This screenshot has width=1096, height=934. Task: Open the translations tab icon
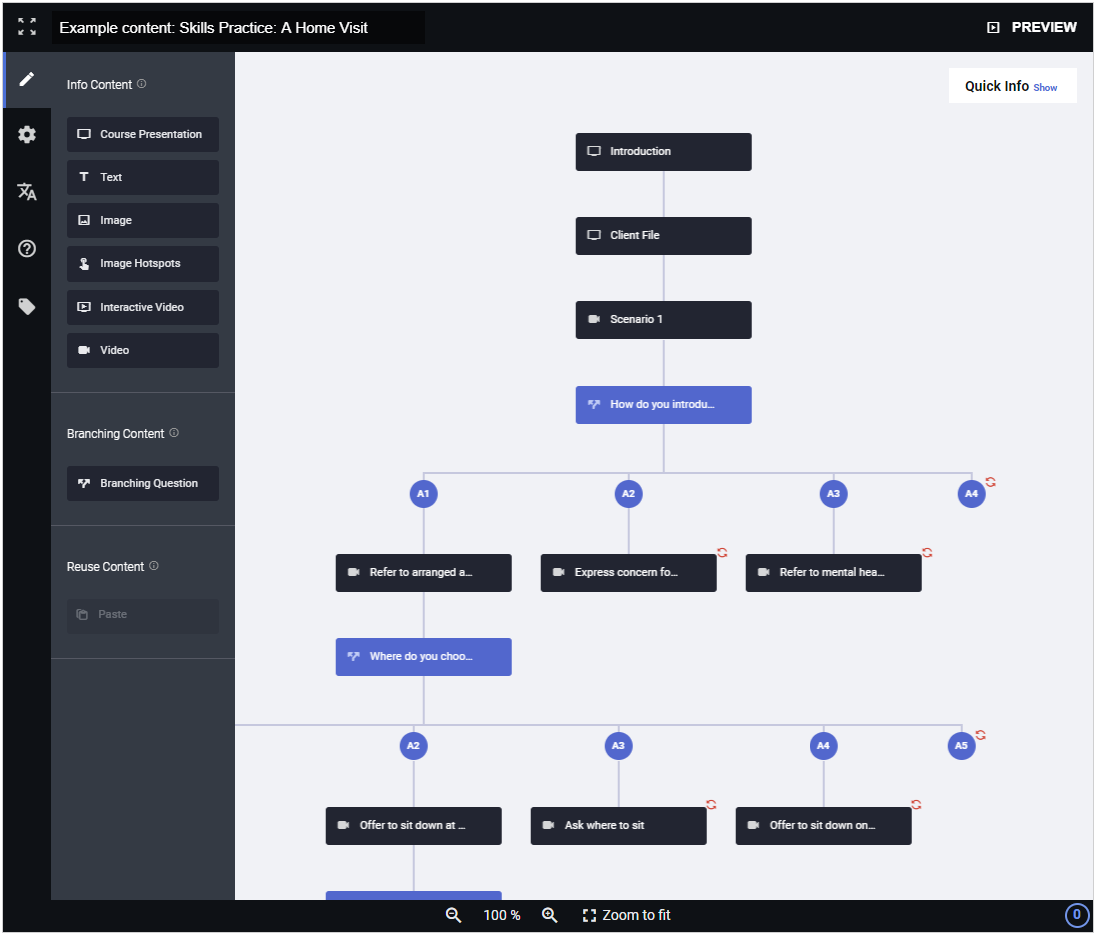pos(27,192)
